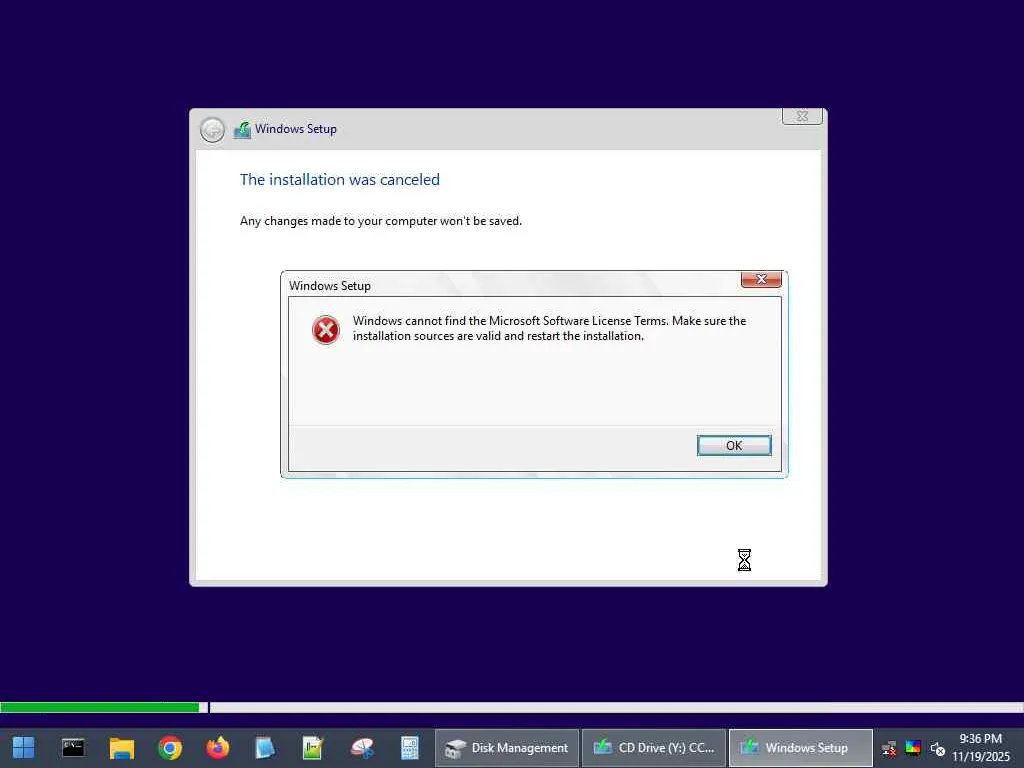Launch Firefox from the taskbar
The height and width of the screenshot is (768, 1024).
pyautogui.click(x=217, y=748)
